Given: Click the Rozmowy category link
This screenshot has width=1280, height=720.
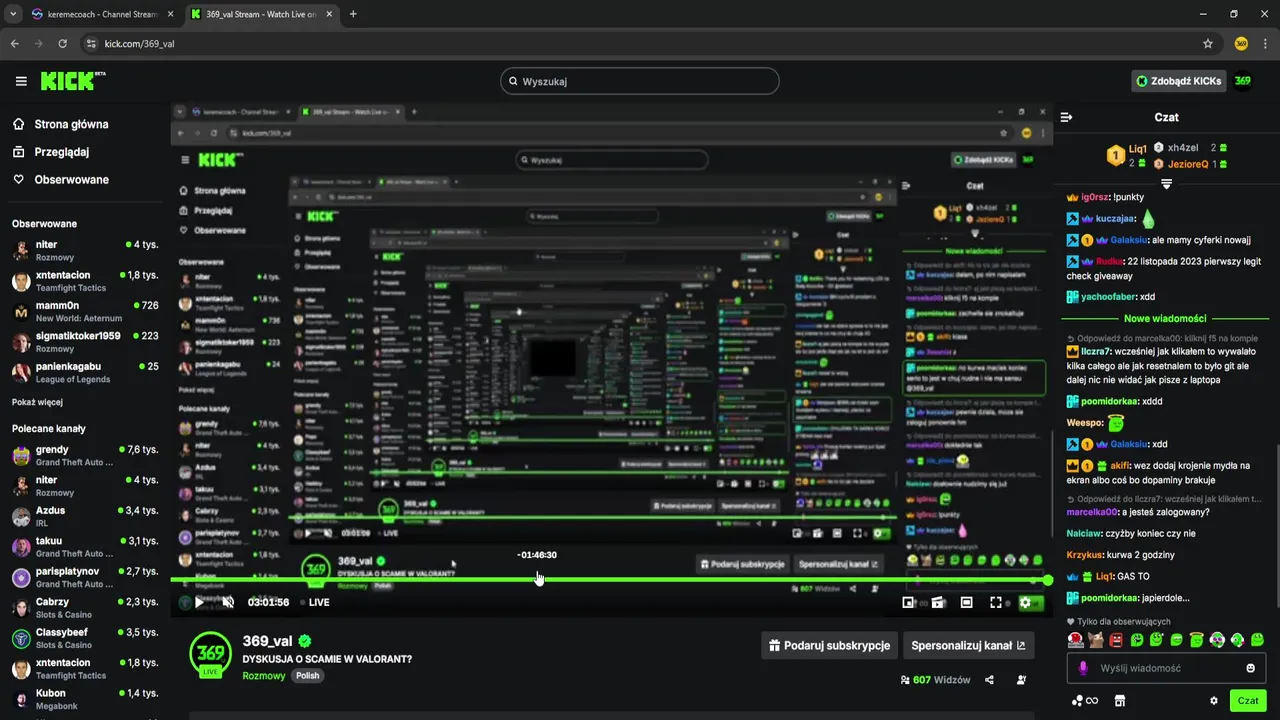Looking at the screenshot, I should 264,676.
